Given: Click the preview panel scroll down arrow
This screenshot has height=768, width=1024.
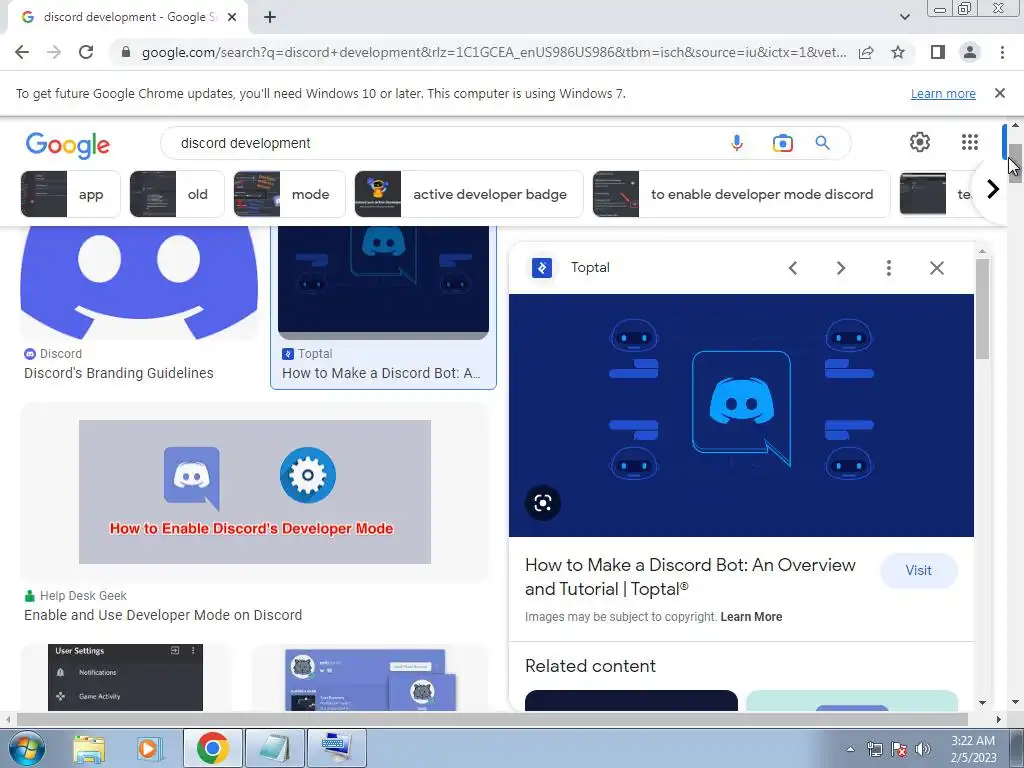Looking at the screenshot, I should 982,703.
